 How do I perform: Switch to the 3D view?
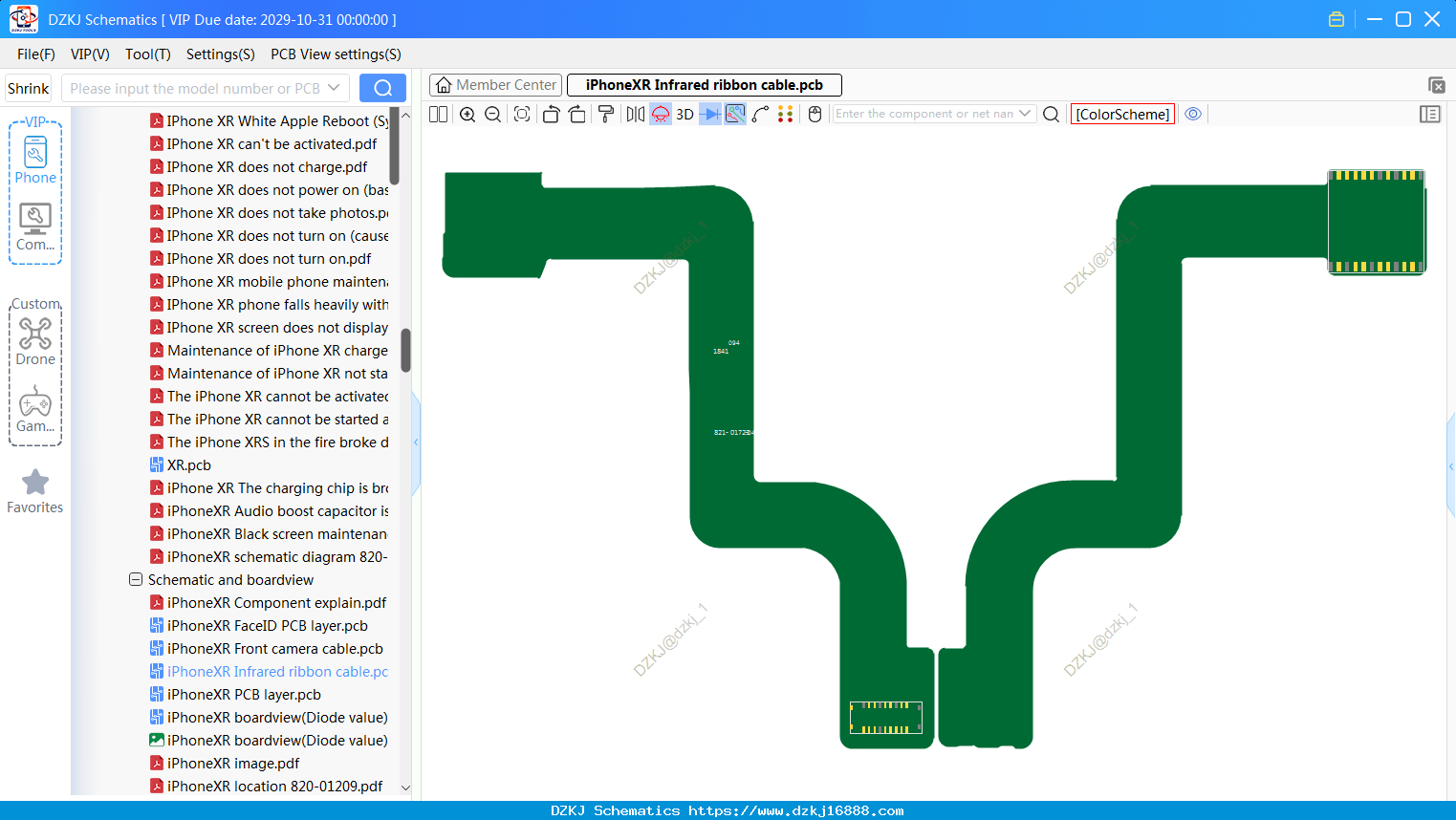685,114
